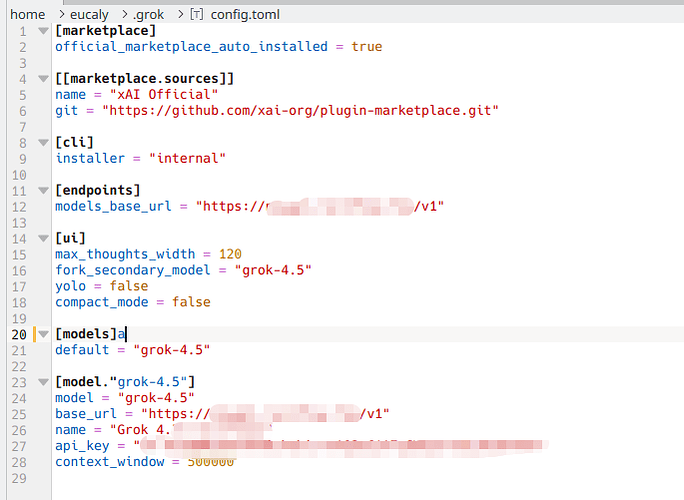Click the true value on line 2

click(x=367, y=47)
